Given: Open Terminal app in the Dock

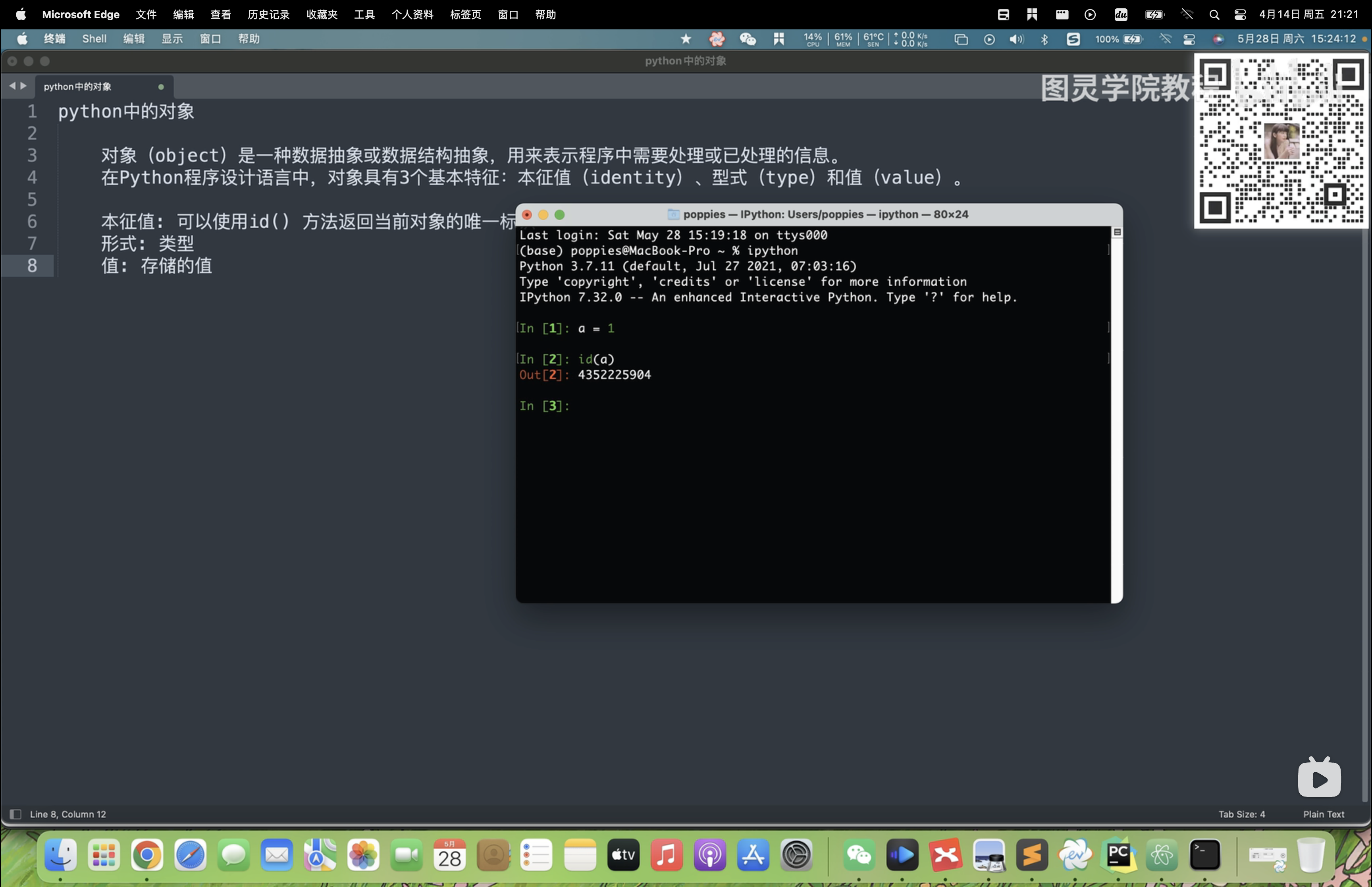Looking at the screenshot, I should point(1205,855).
